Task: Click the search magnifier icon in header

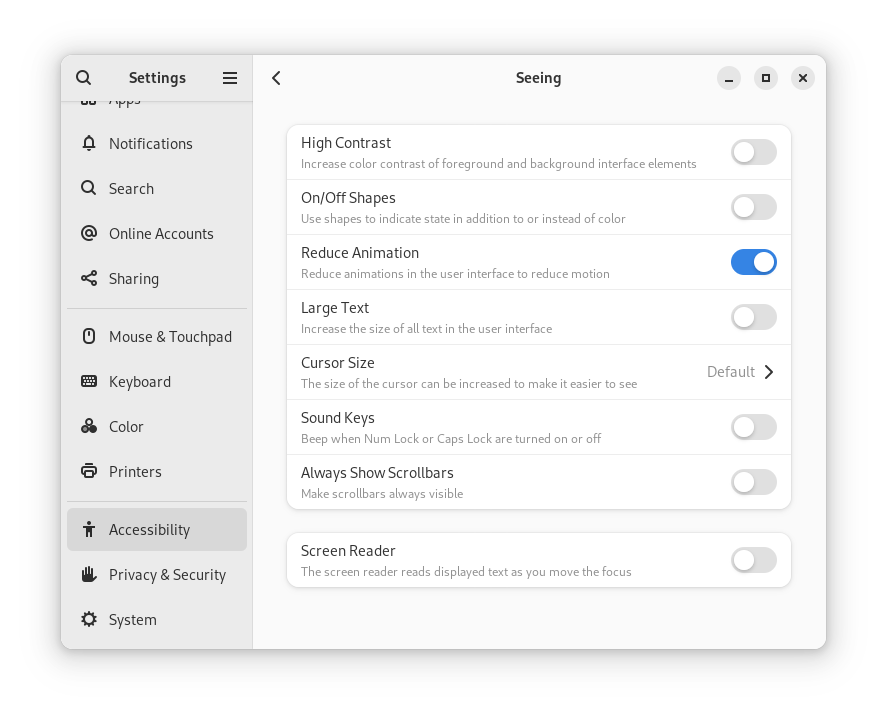Action: pyautogui.click(x=84, y=78)
